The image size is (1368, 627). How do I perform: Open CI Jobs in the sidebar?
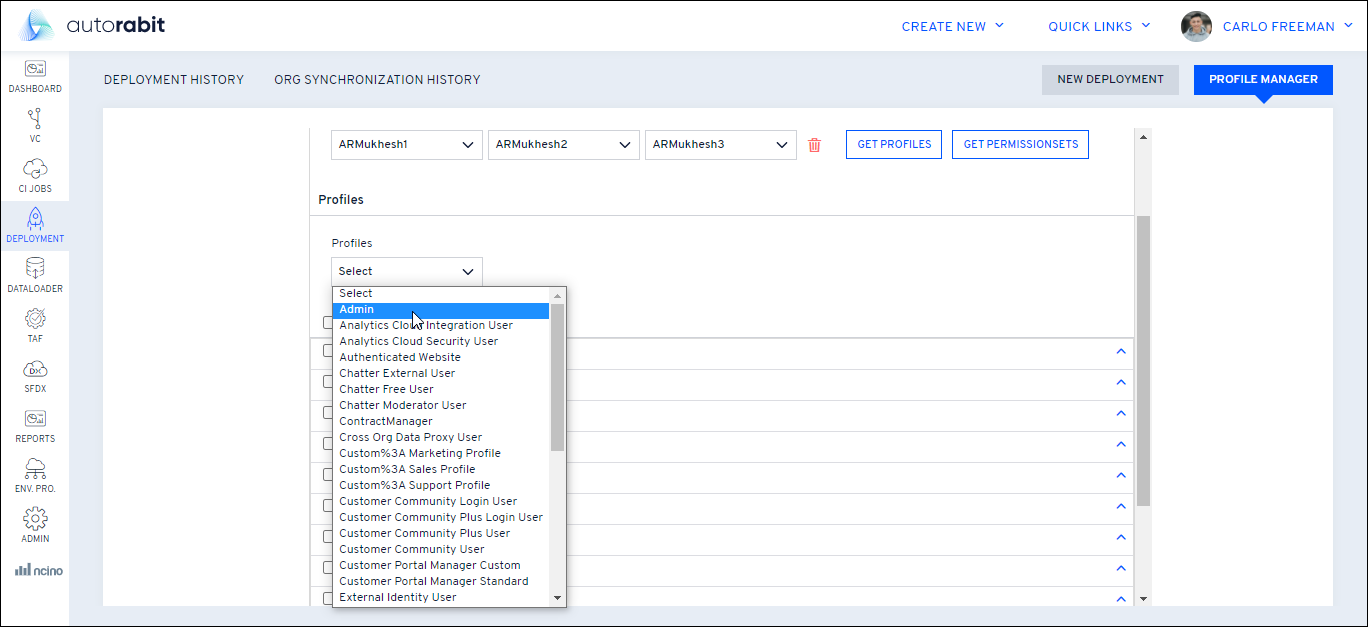point(35,176)
